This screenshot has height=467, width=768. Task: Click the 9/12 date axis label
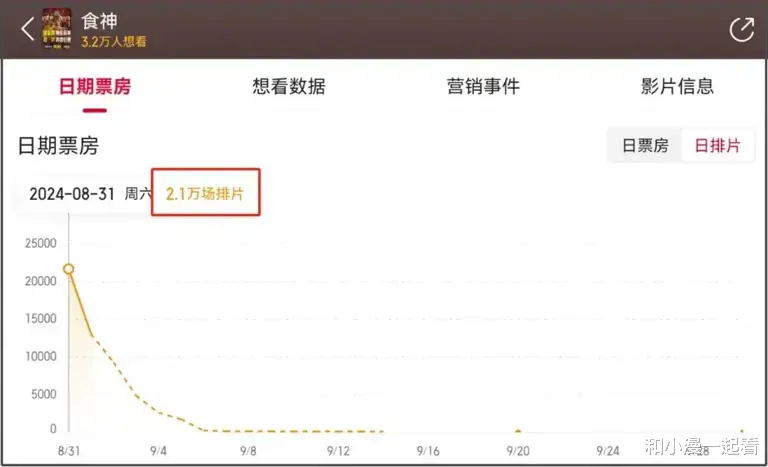pyautogui.click(x=338, y=451)
